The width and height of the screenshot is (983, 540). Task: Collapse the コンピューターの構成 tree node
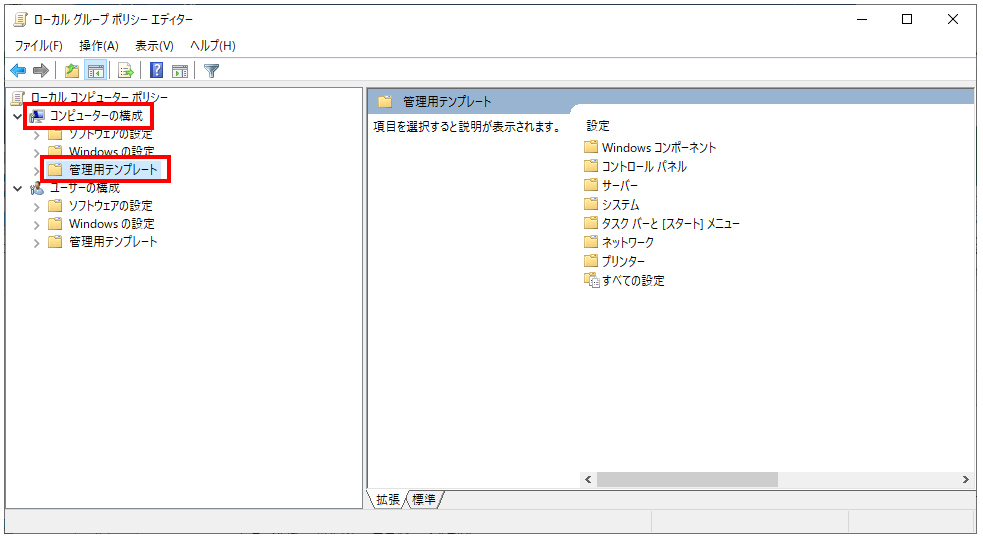tap(18, 116)
